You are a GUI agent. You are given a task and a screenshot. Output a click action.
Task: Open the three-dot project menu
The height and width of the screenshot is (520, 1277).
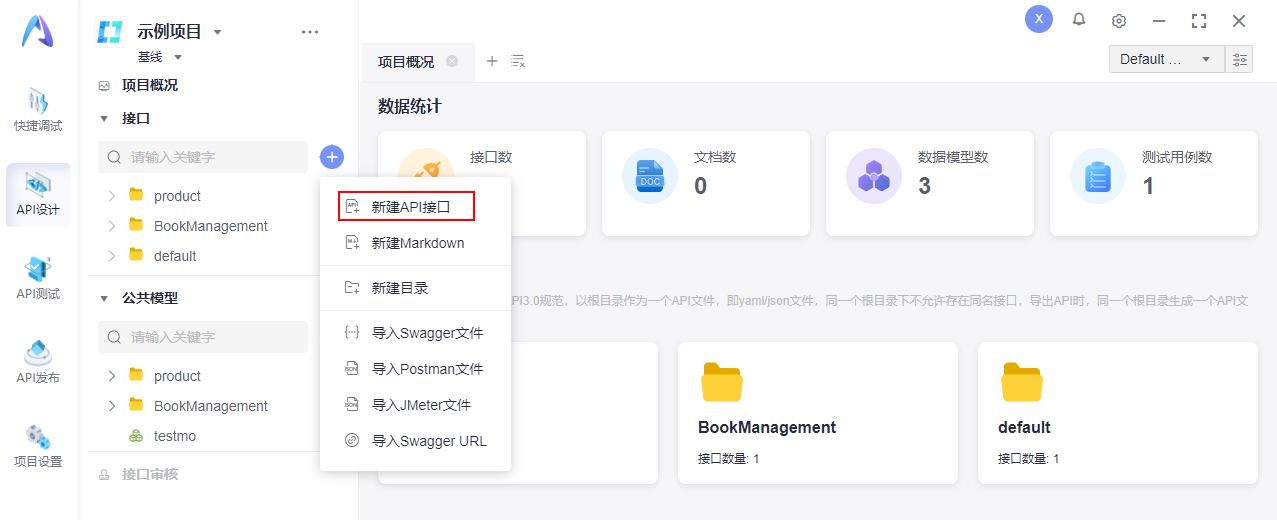tap(310, 32)
